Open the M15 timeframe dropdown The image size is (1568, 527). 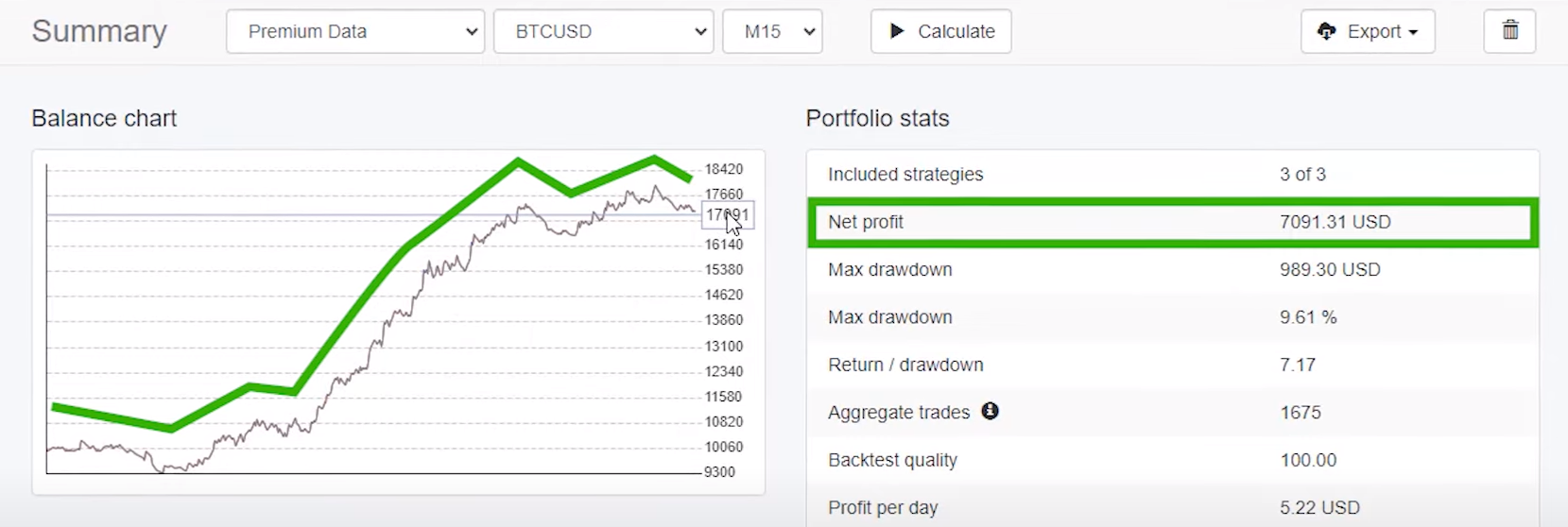pos(772,31)
